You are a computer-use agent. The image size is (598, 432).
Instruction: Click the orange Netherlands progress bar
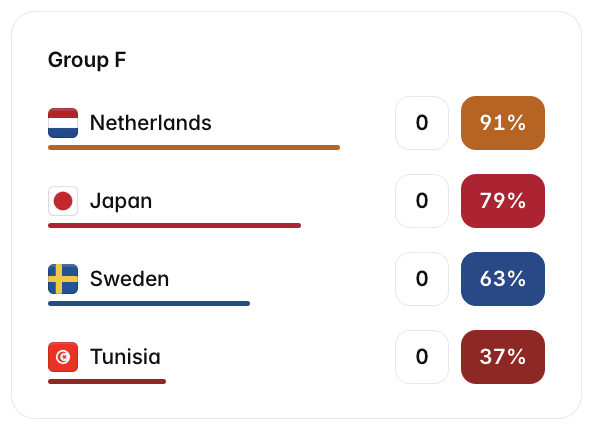point(194,148)
